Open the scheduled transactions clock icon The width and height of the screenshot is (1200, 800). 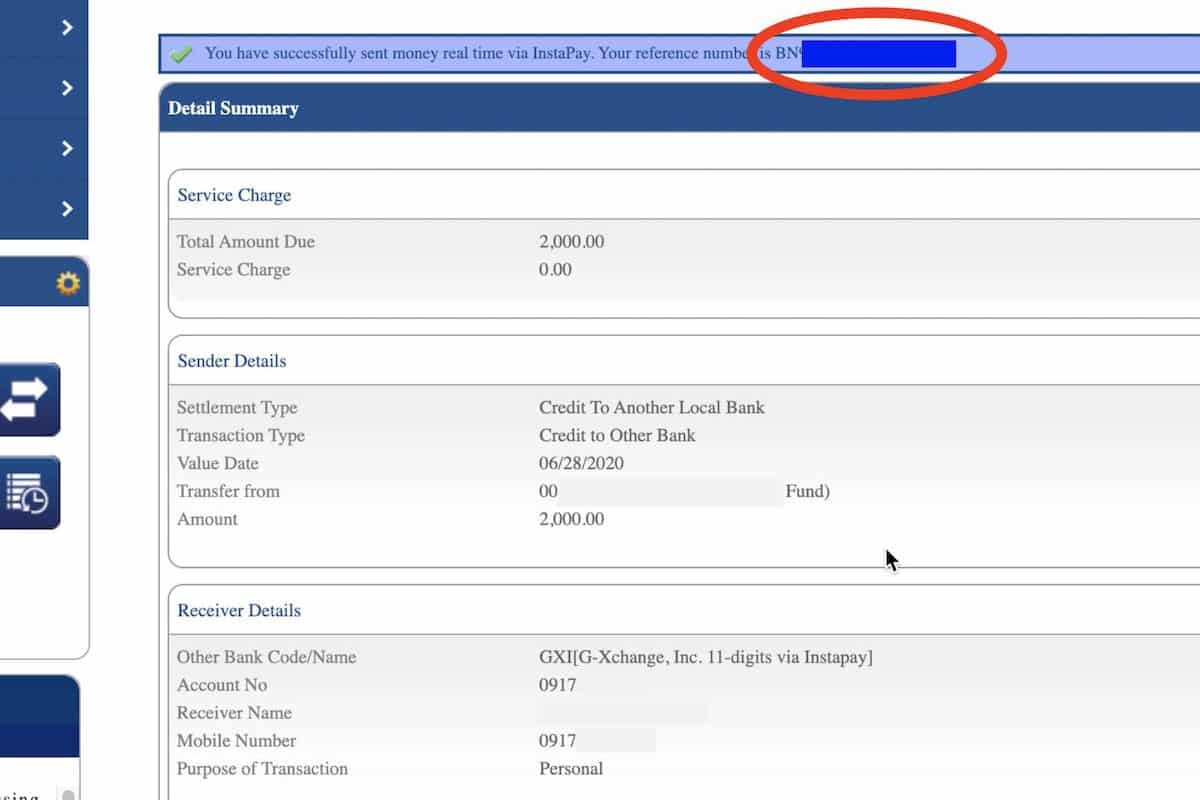[x=28, y=492]
